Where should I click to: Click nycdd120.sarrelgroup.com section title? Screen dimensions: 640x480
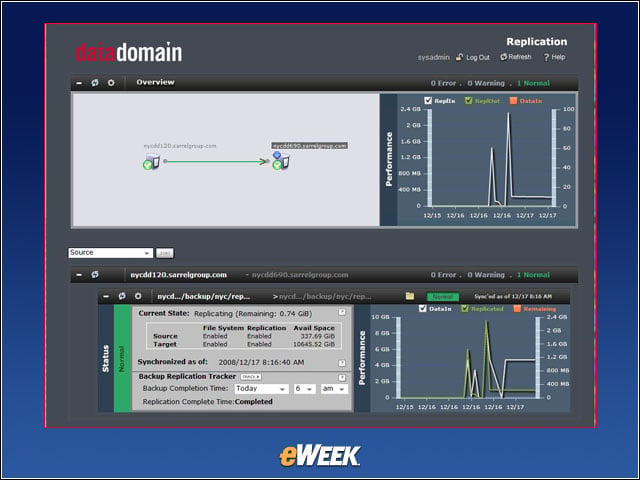point(178,275)
